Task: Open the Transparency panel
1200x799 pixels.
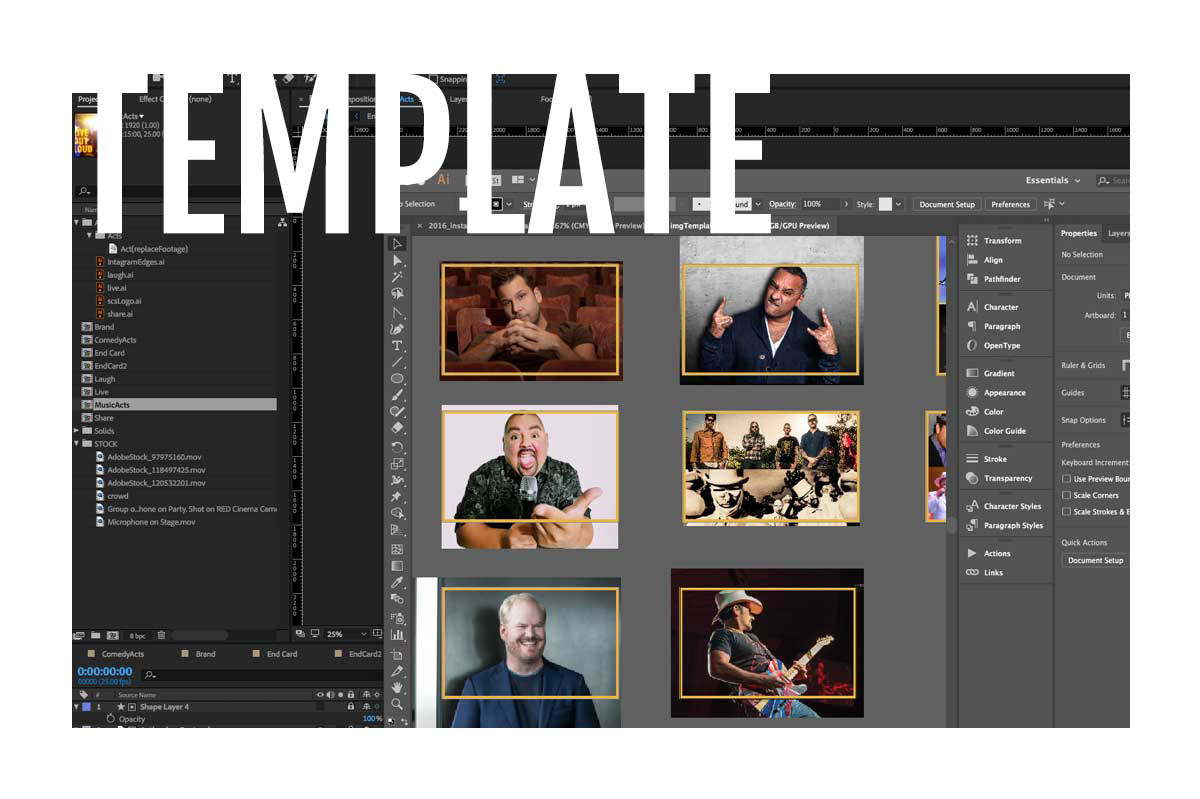Action: [998, 478]
